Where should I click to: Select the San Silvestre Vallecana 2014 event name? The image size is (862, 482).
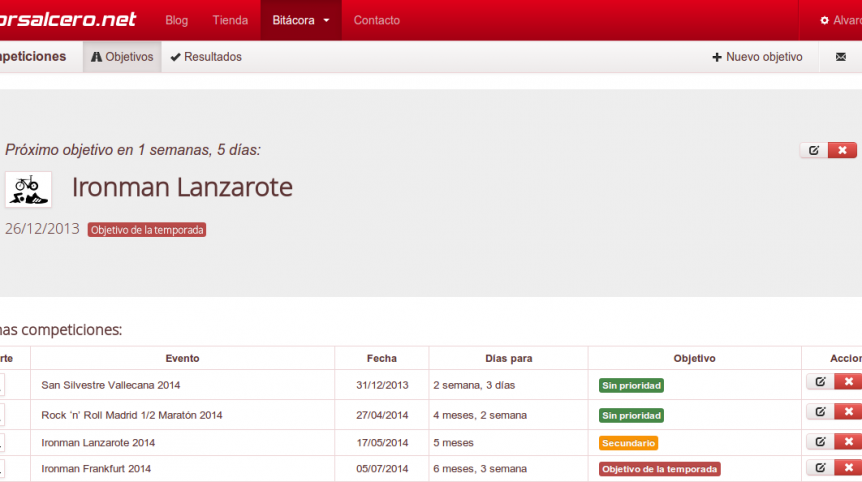click(x=110, y=385)
